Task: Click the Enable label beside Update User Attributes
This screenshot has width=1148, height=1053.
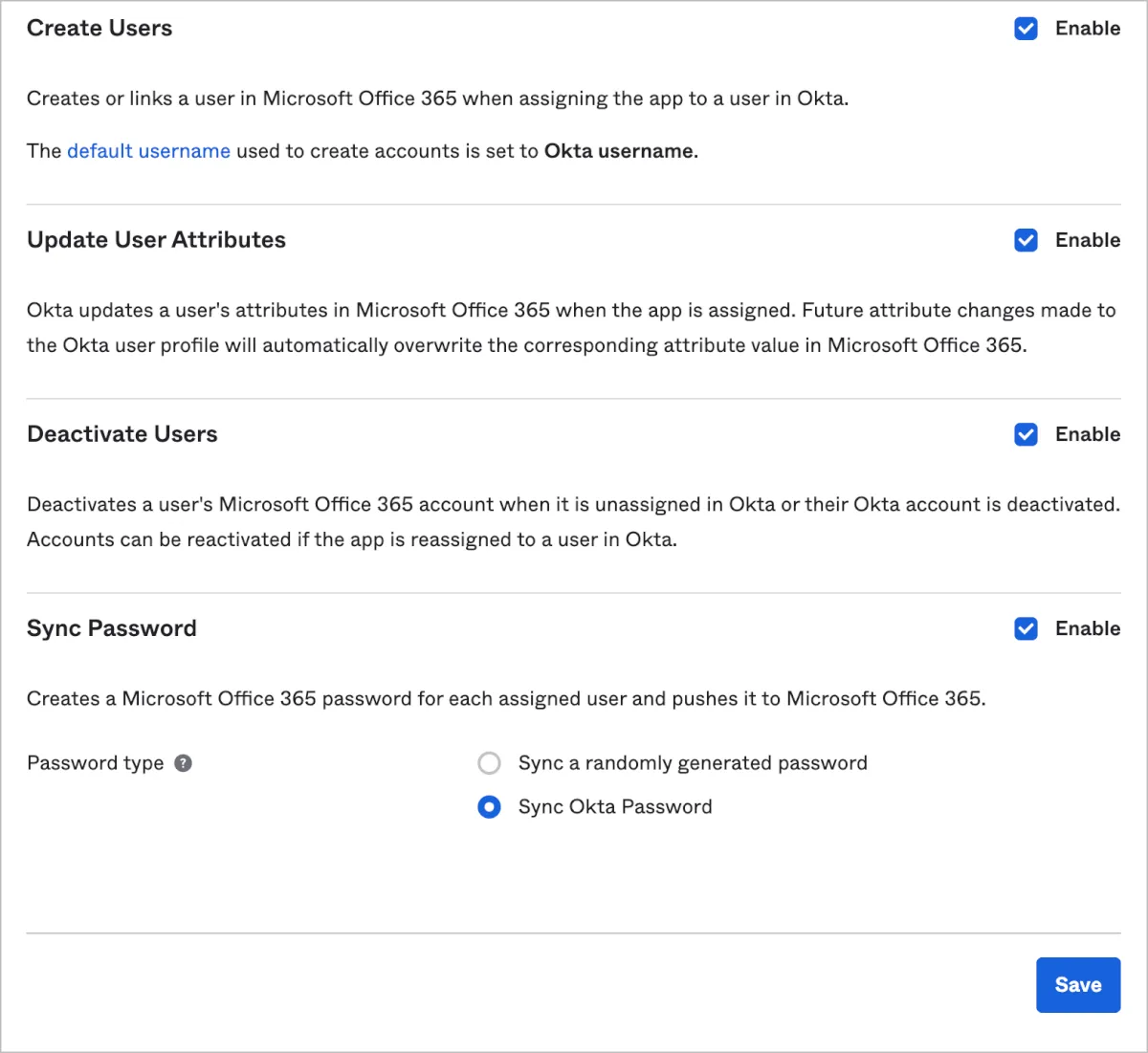Action: (1088, 240)
